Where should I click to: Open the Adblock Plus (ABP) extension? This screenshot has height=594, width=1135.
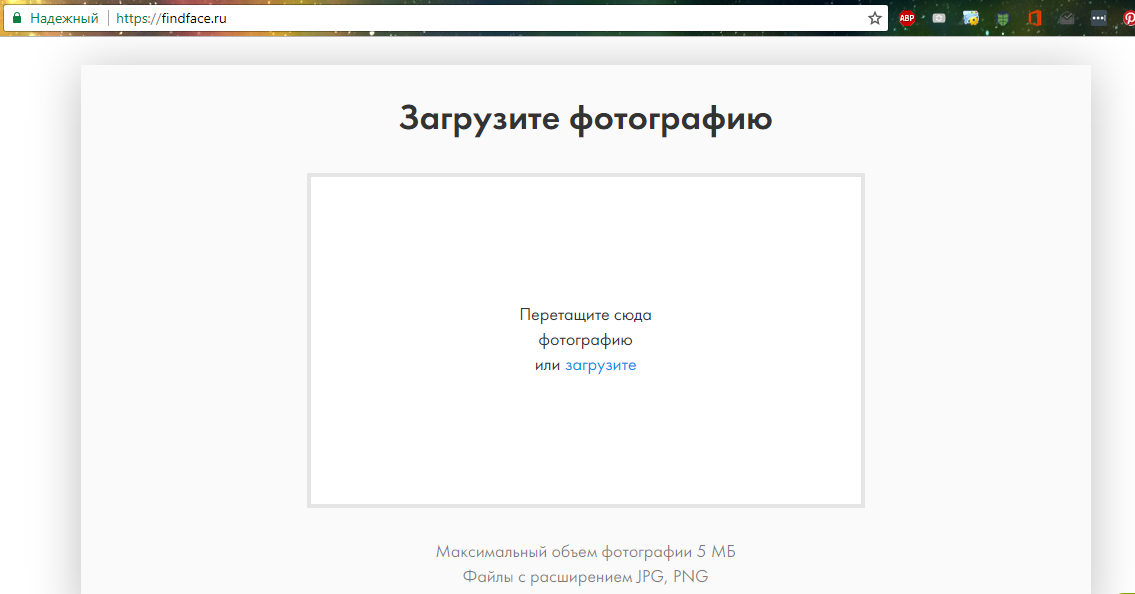tap(907, 18)
